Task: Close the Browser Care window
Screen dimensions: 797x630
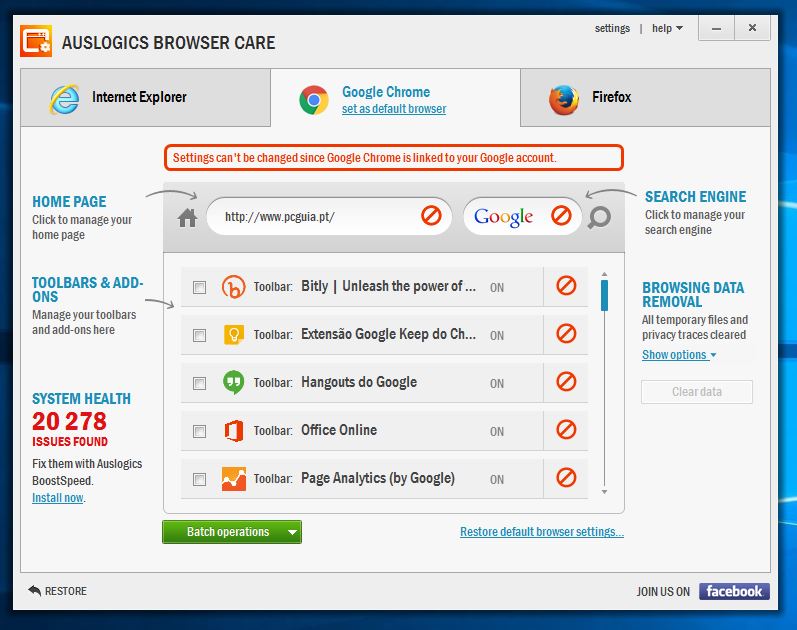Action: pos(752,28)
